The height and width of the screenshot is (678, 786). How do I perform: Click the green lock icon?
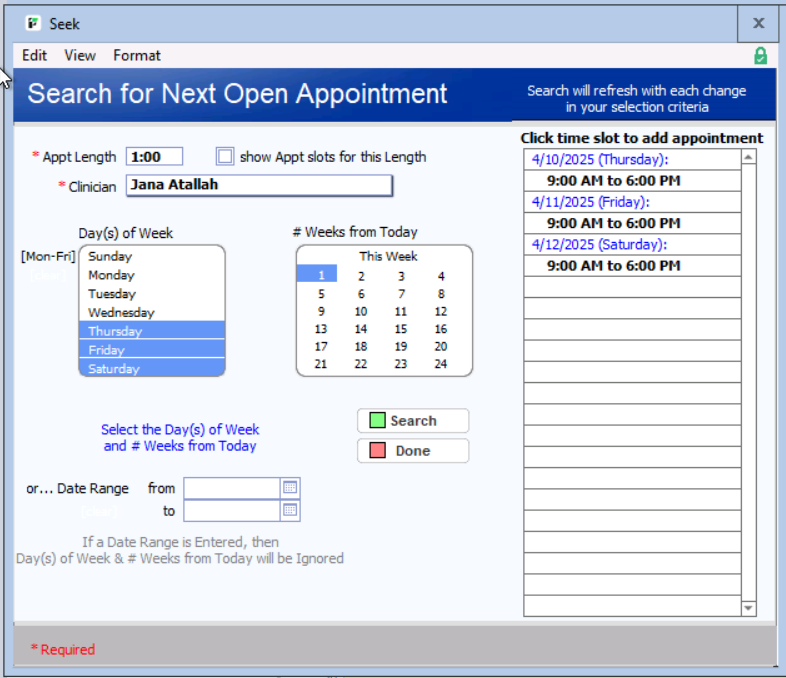760,56
